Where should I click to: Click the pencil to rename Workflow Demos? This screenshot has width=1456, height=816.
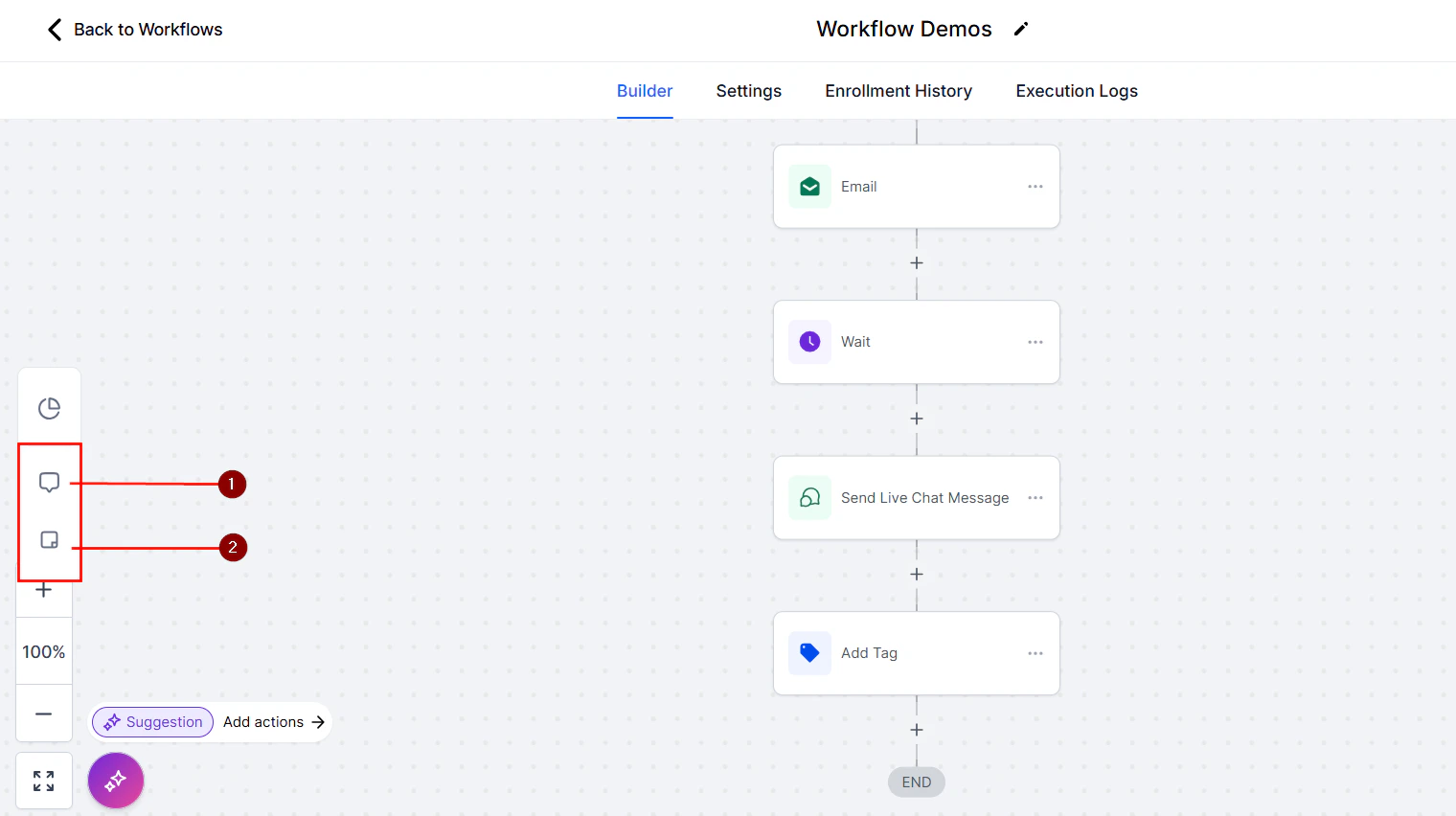pyautogui.click(x=1021, y=29)
